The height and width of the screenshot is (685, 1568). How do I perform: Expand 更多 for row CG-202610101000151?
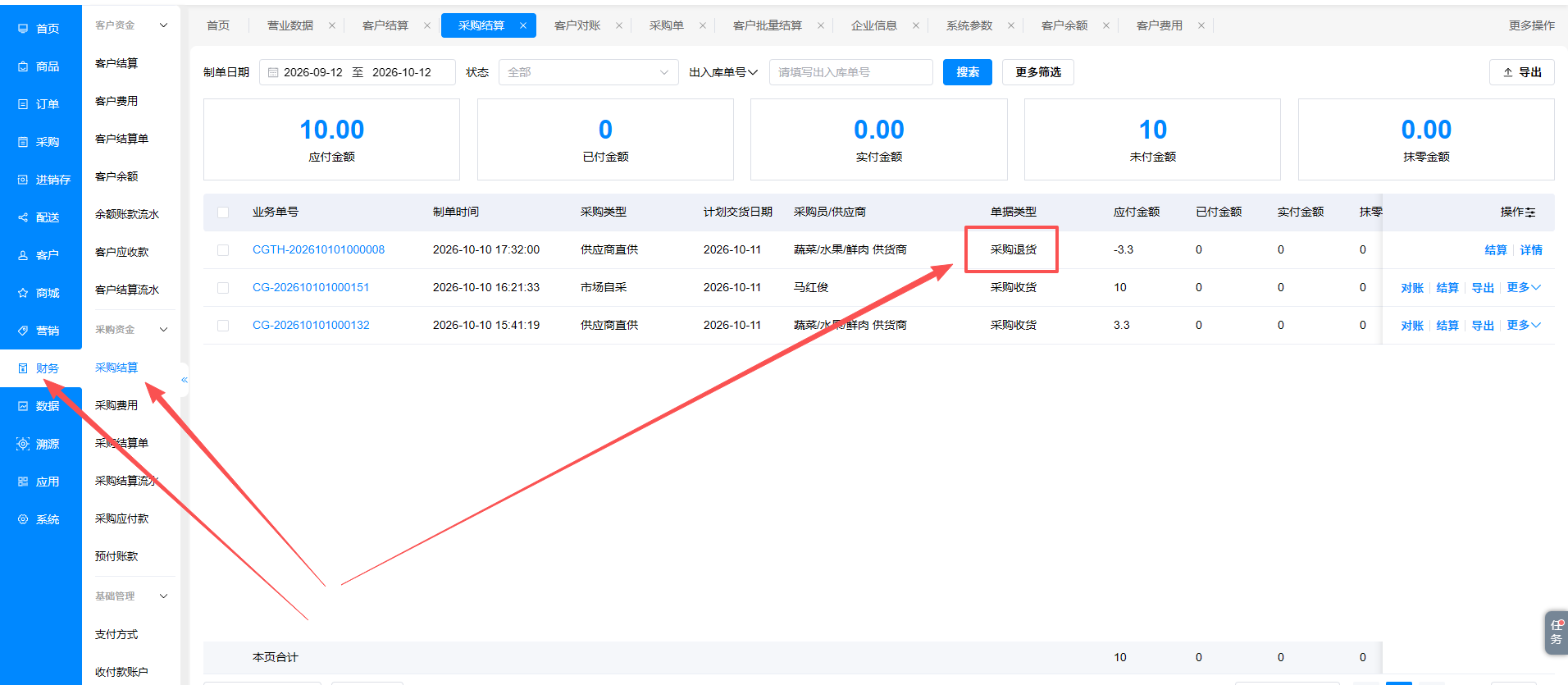pyautogui.click(x=1524, y=288)
